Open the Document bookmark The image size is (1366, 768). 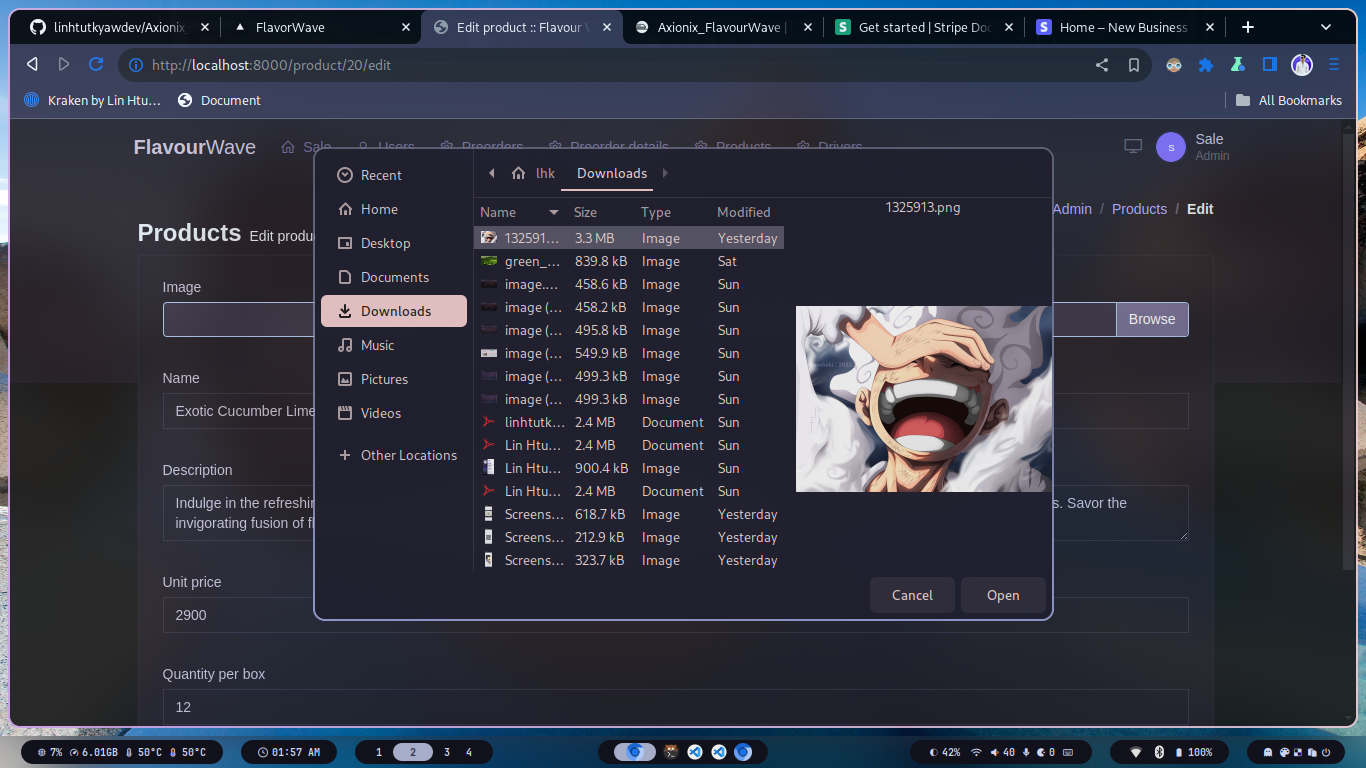click(219, 100)
